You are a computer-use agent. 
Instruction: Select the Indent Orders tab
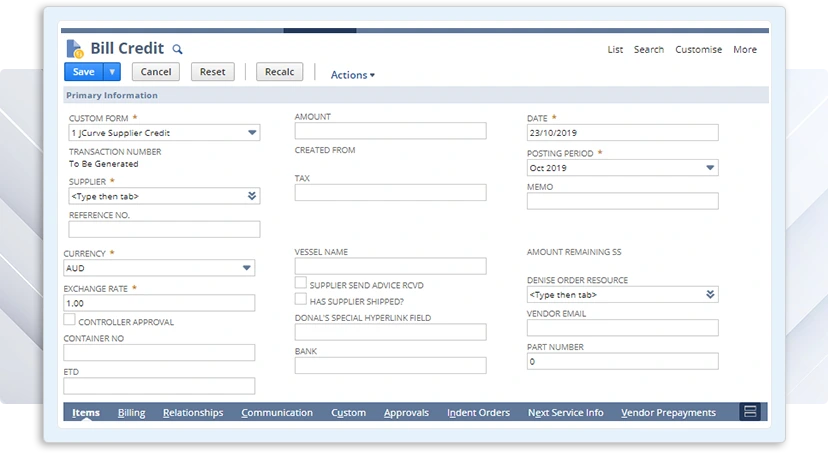(x=478, y=412)
